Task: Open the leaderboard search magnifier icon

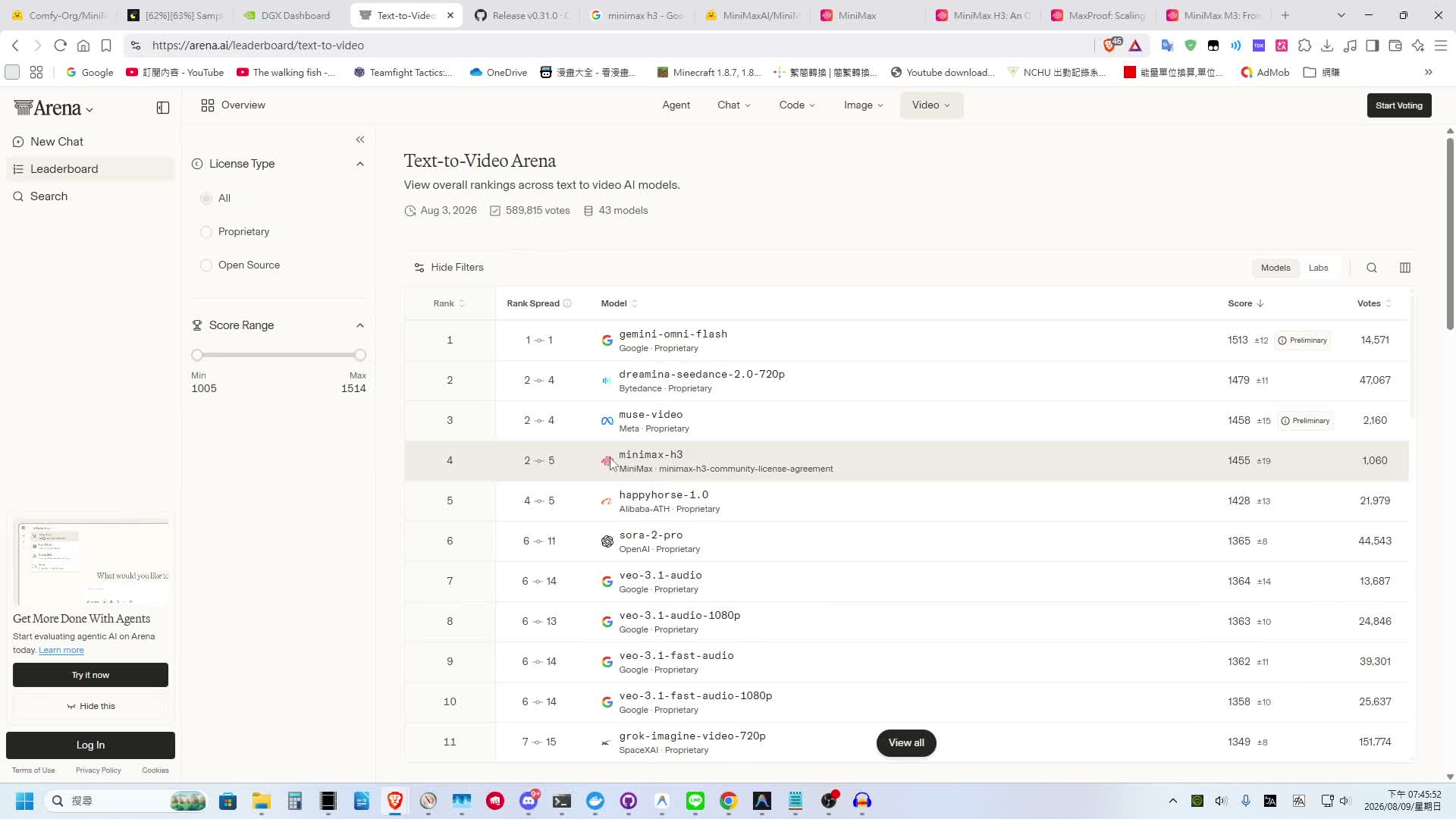Action: coord(1372,268)
